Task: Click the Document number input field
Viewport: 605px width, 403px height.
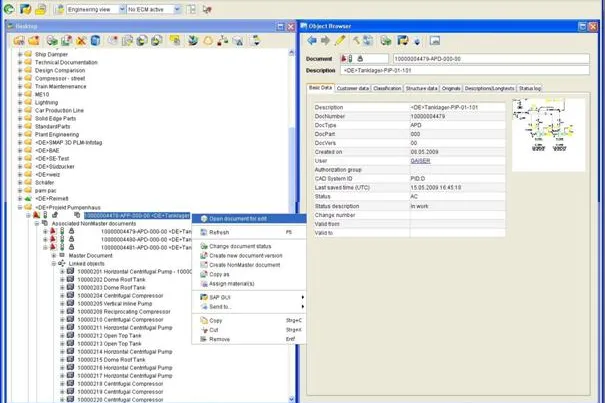Action: point(491,59)
